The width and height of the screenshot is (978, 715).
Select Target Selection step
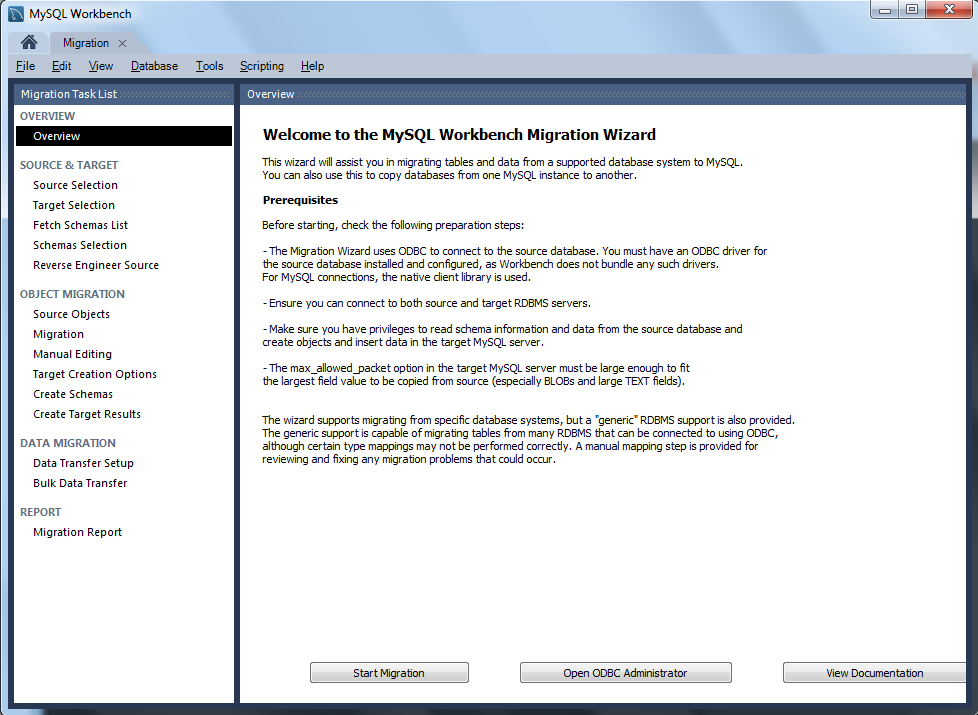pyautogui.click(x=74, y=205)
